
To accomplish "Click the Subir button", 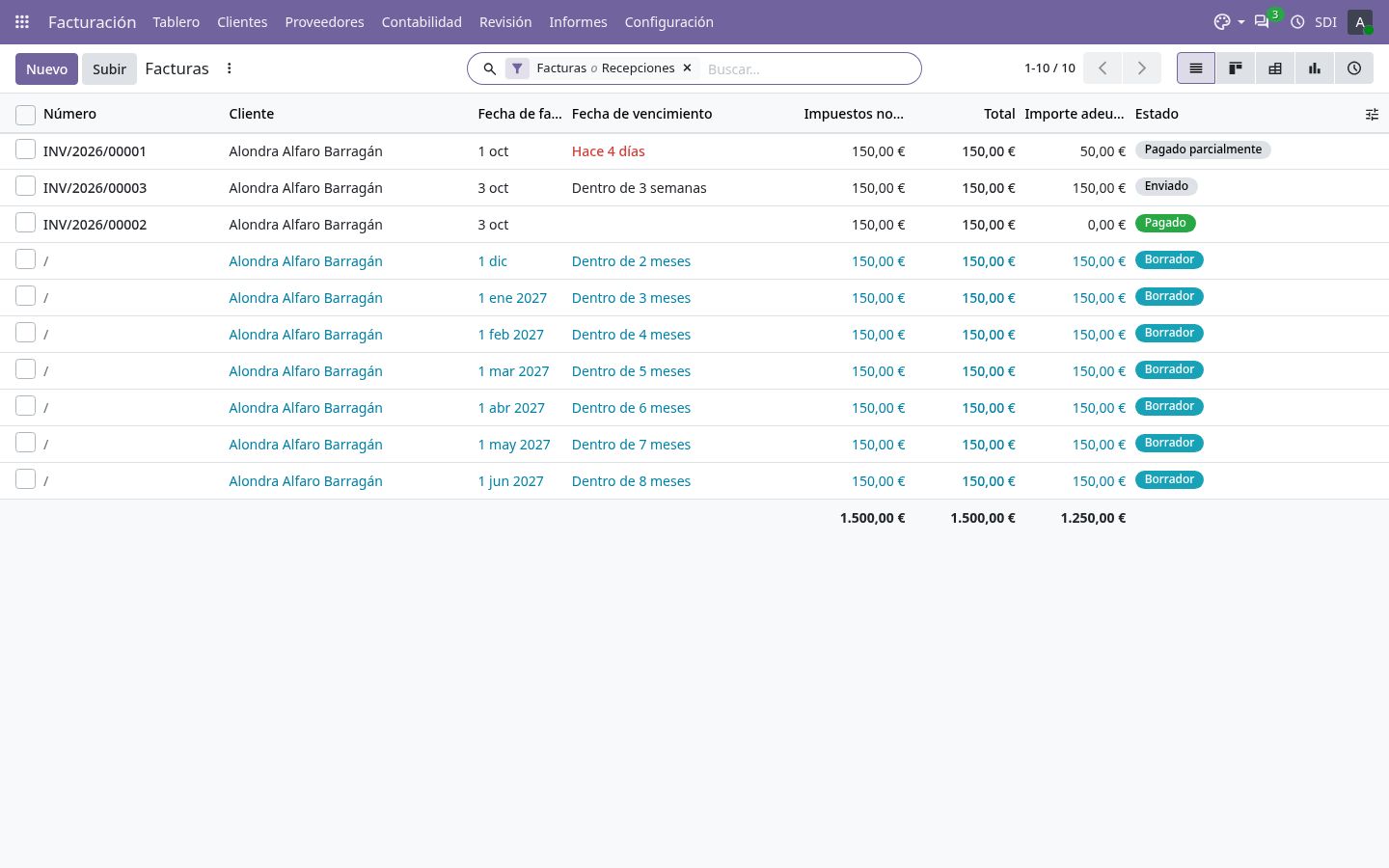I will (x=109, y=68).
